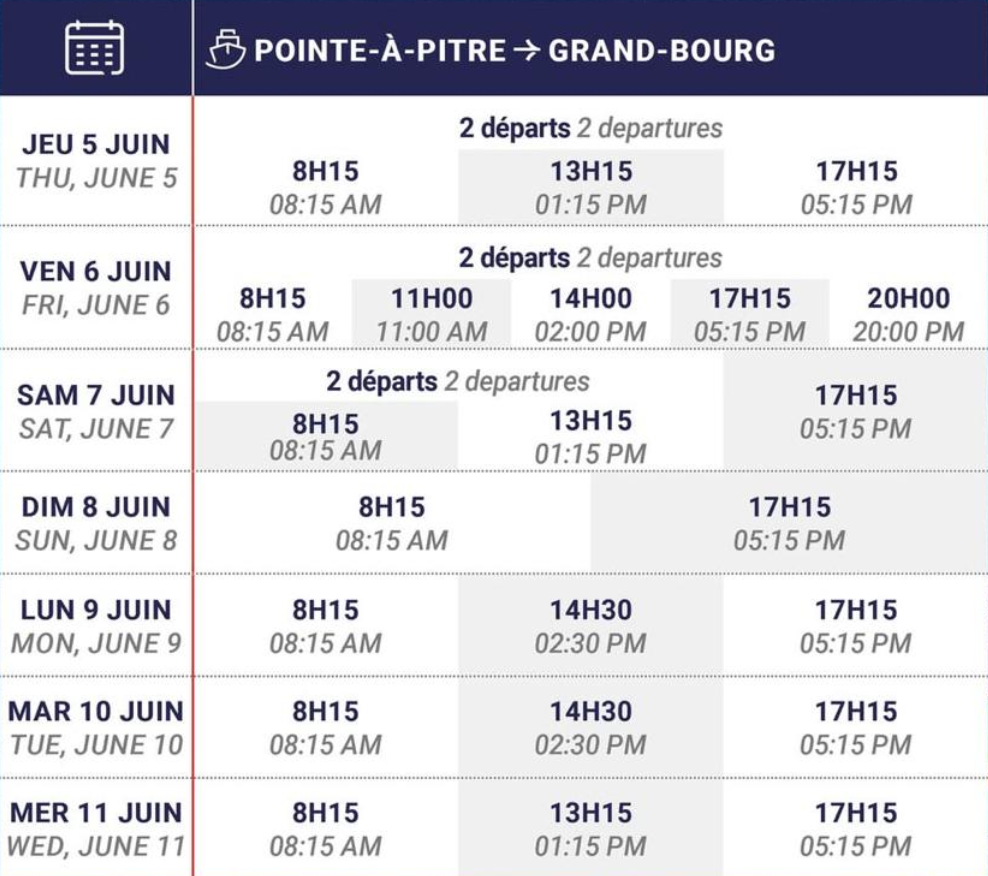Pick Monday June 9 14H30 departure
Screen dimensions: 988x876
(591, 626)
